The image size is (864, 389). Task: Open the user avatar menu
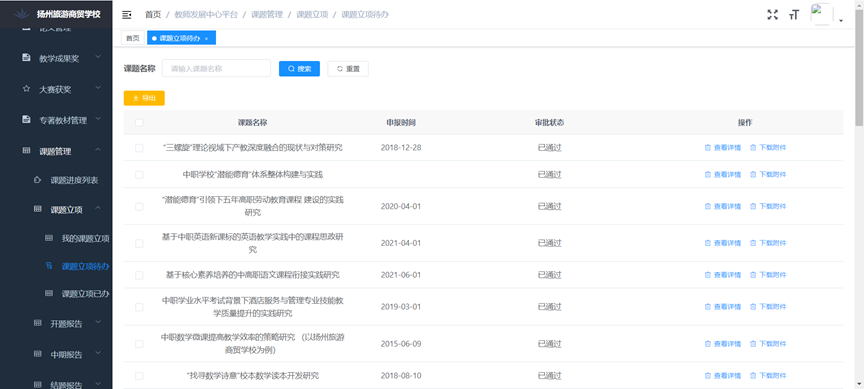click(822, 14)
